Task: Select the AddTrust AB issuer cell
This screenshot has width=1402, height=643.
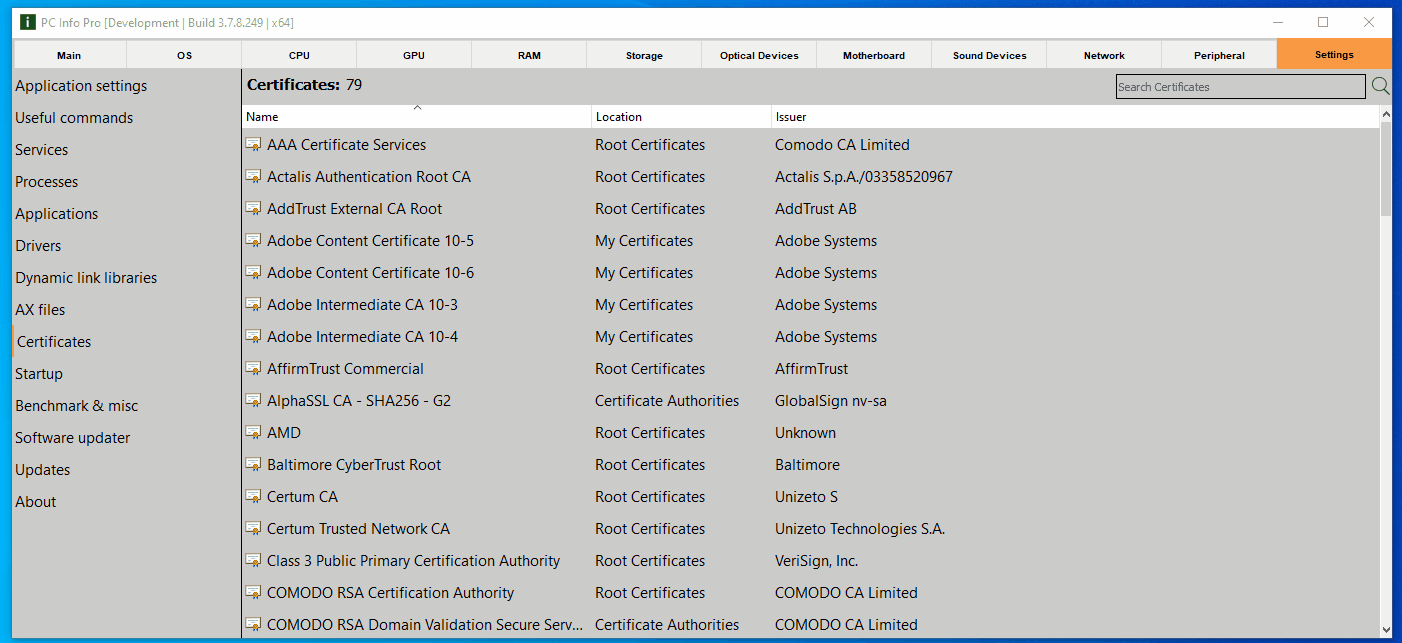Action: pos(816,209)
